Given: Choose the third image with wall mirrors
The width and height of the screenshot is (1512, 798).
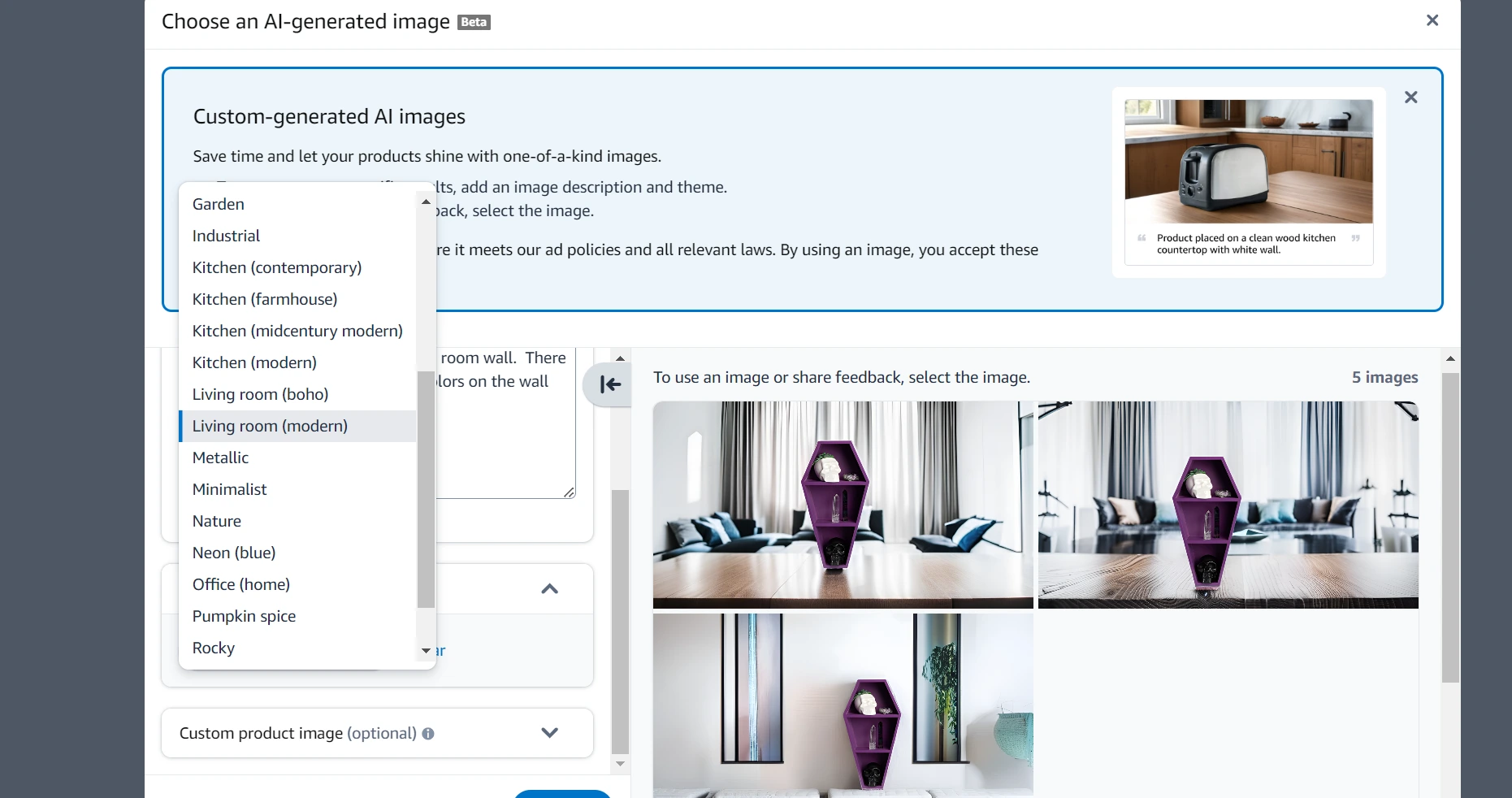Looking at the screenshot, I should 843,705.
